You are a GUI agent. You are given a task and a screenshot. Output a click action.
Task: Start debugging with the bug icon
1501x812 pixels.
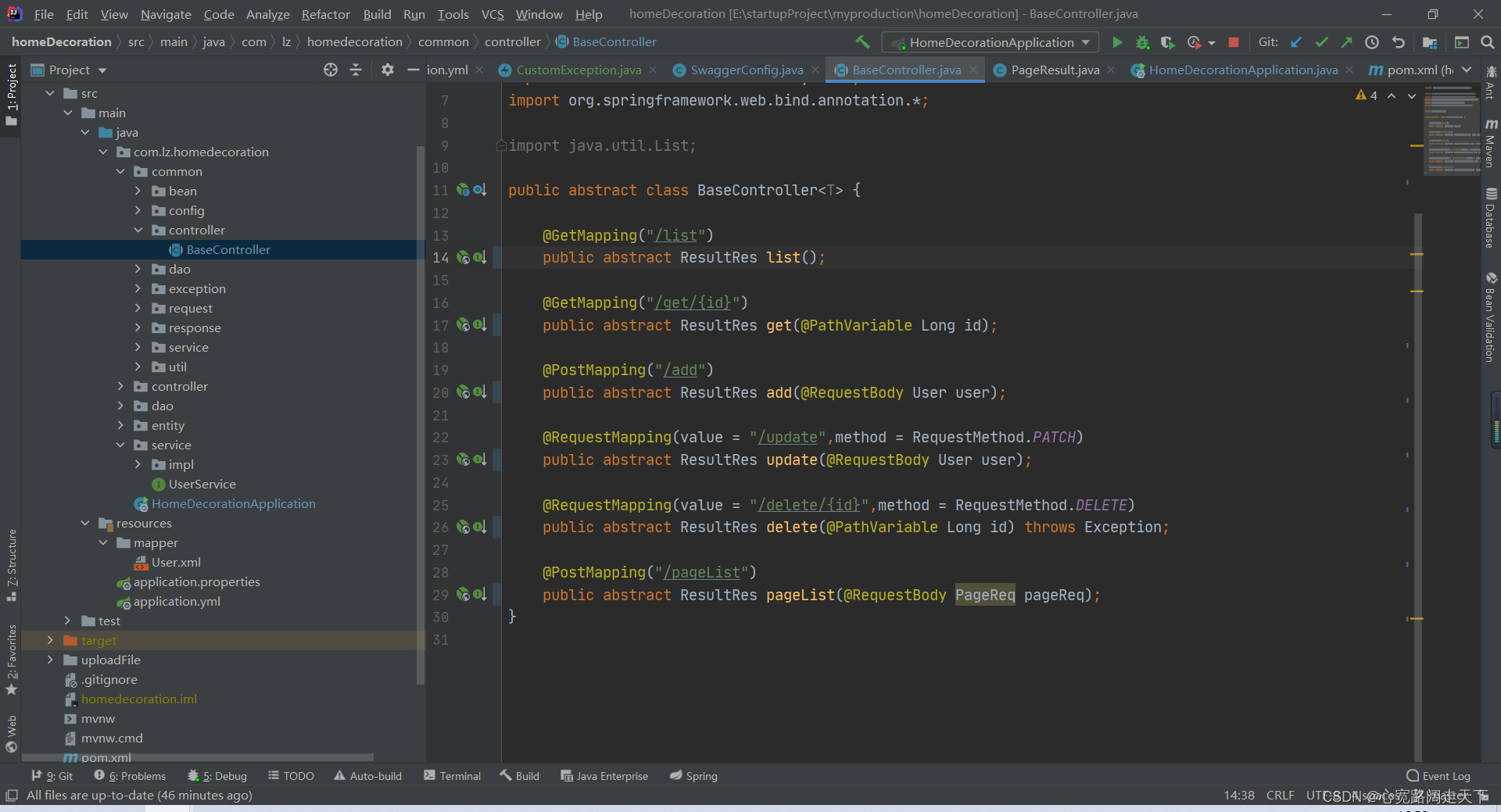[1142, 42]
